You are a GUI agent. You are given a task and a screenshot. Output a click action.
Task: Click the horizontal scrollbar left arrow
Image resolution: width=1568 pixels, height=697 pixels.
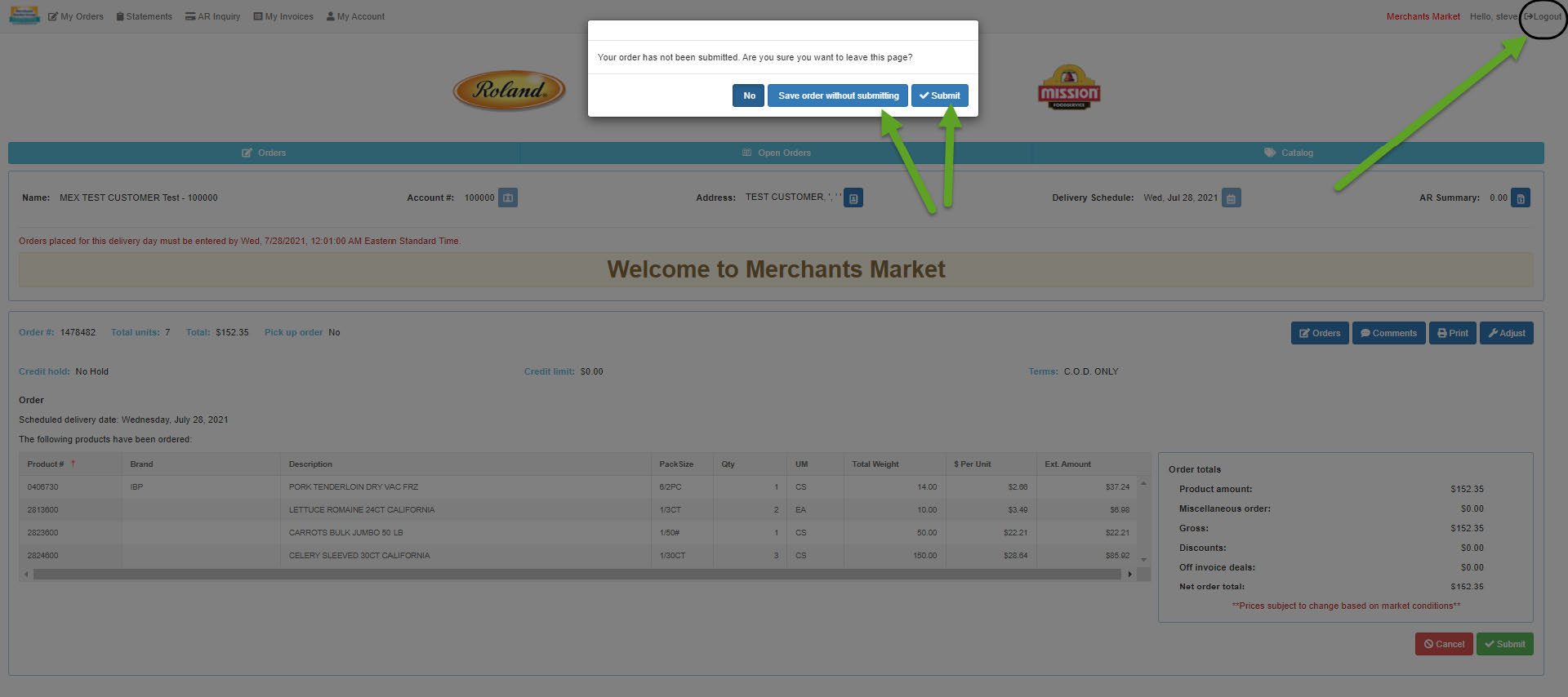point(26,575)
